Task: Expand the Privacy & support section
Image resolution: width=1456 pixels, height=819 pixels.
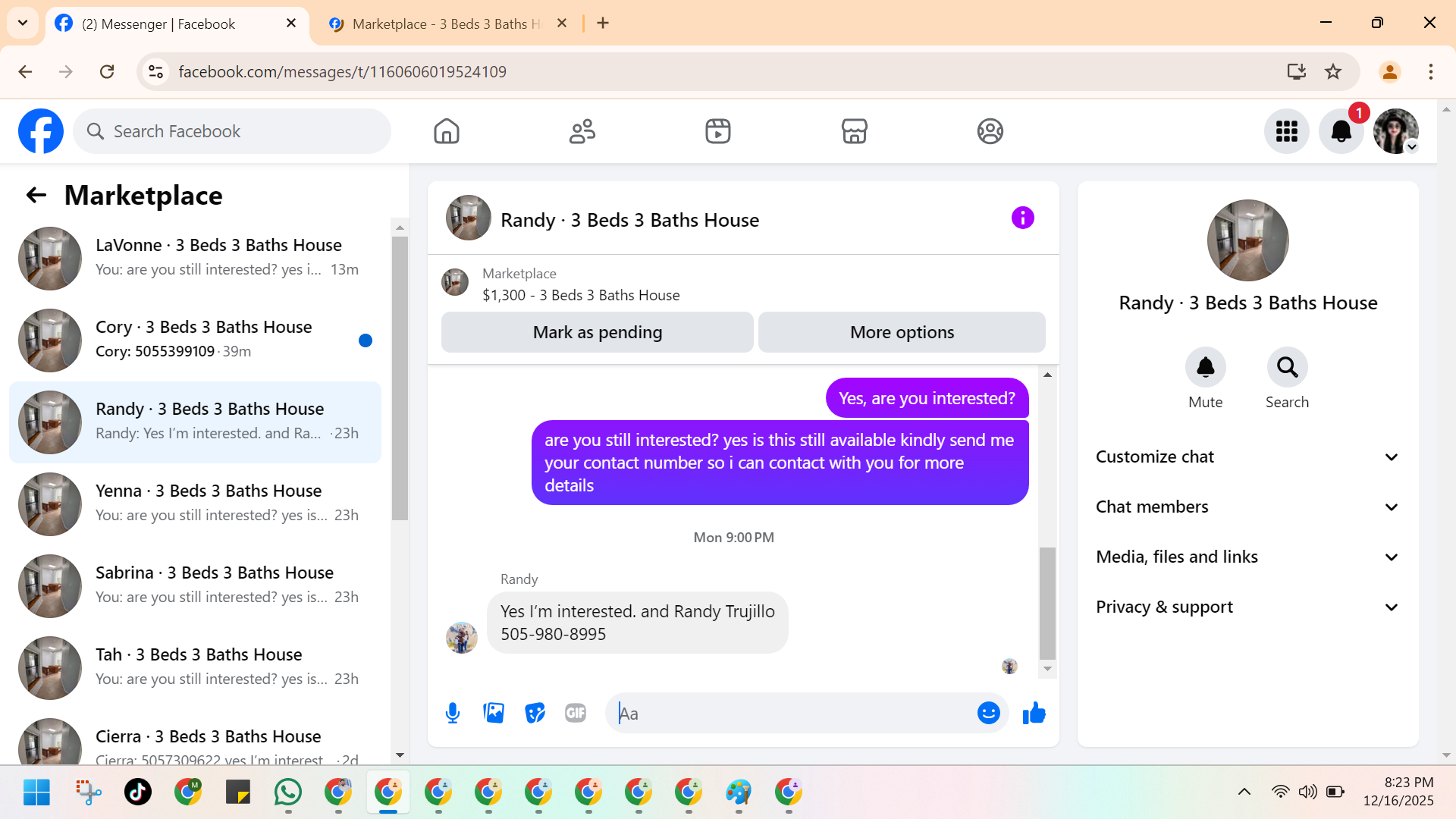Action: [x=1247, y=607]
